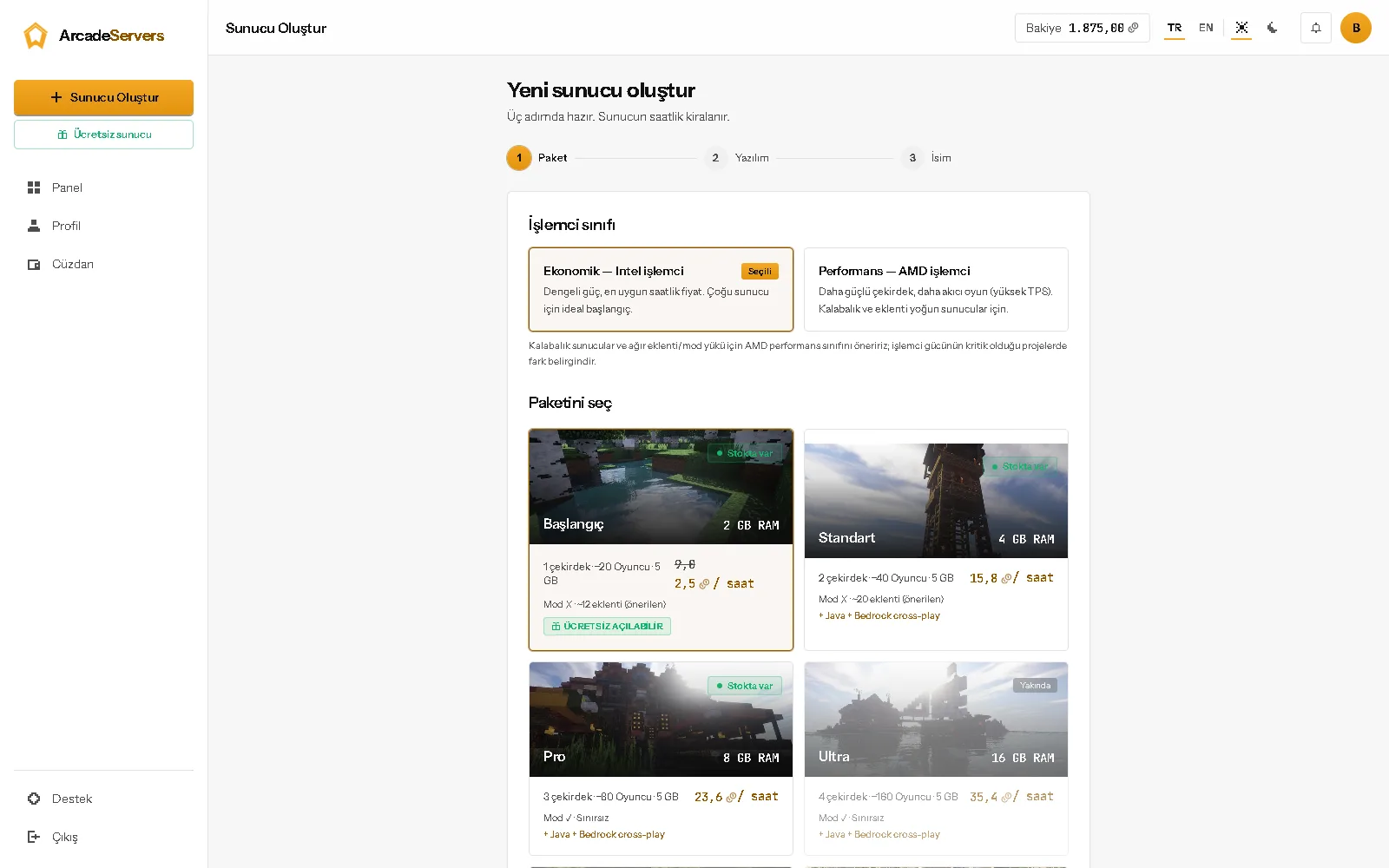The height and width of the screenshot is (868, 1389).
Task: Click the Bakiye balance display
Action: point(1082,28)
